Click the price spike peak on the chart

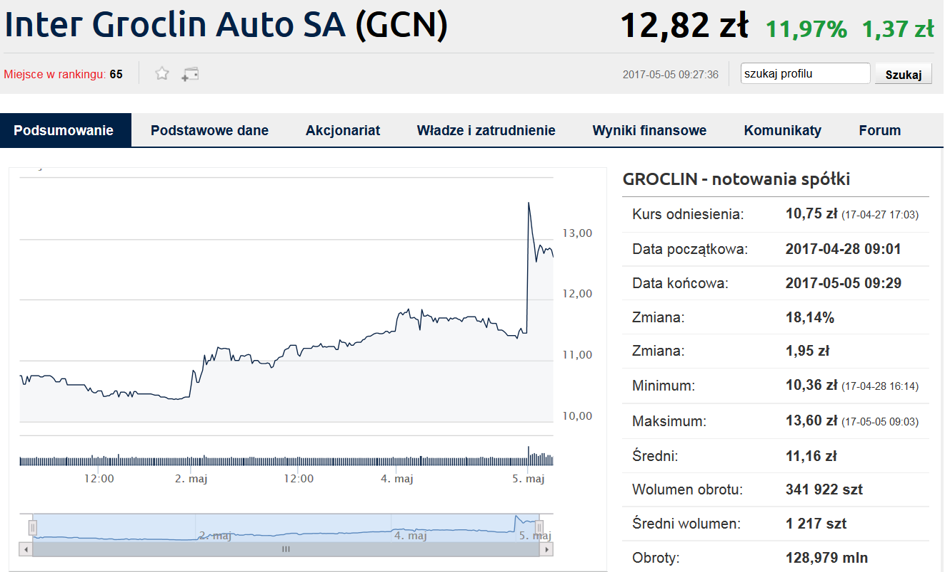click(x=529, y=204)
